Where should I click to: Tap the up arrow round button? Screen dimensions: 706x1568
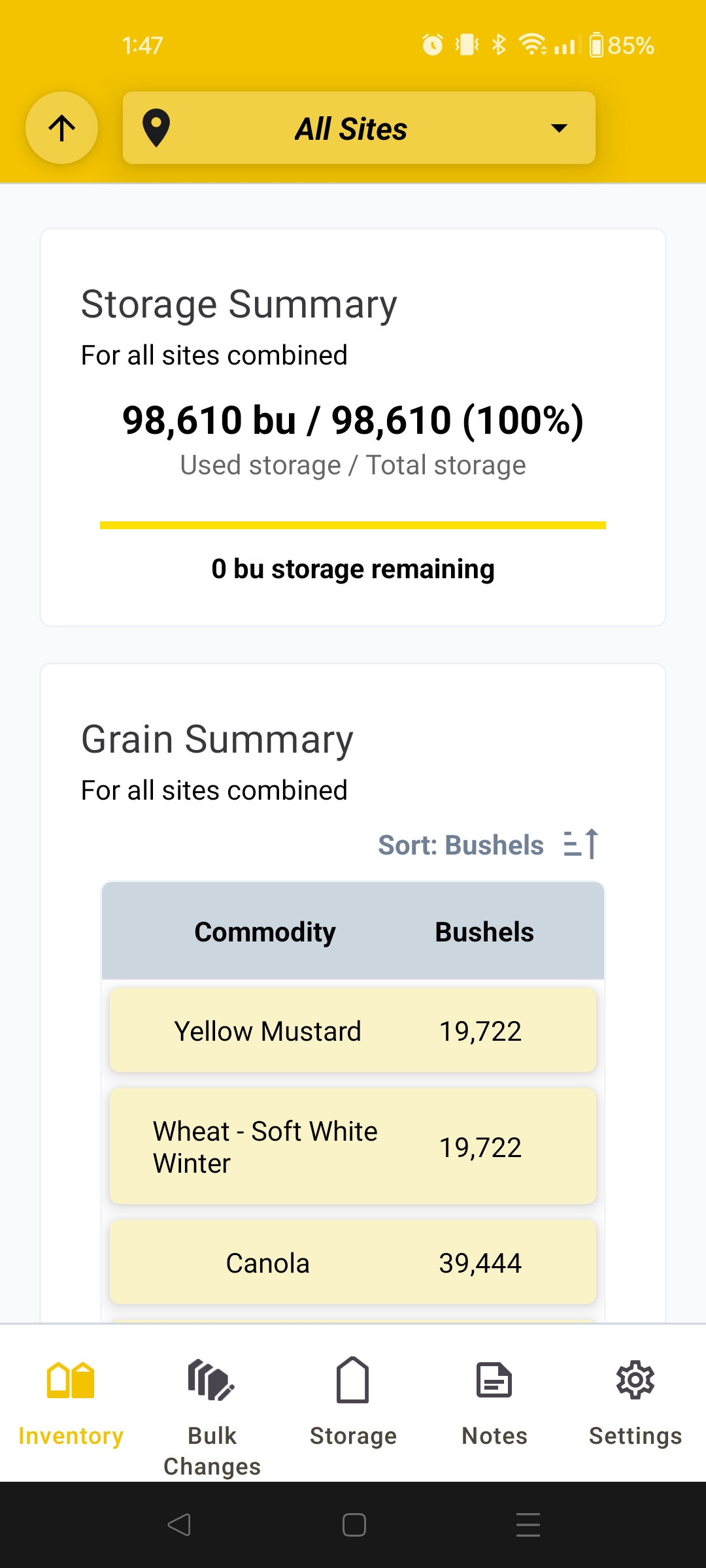(62, 127)
